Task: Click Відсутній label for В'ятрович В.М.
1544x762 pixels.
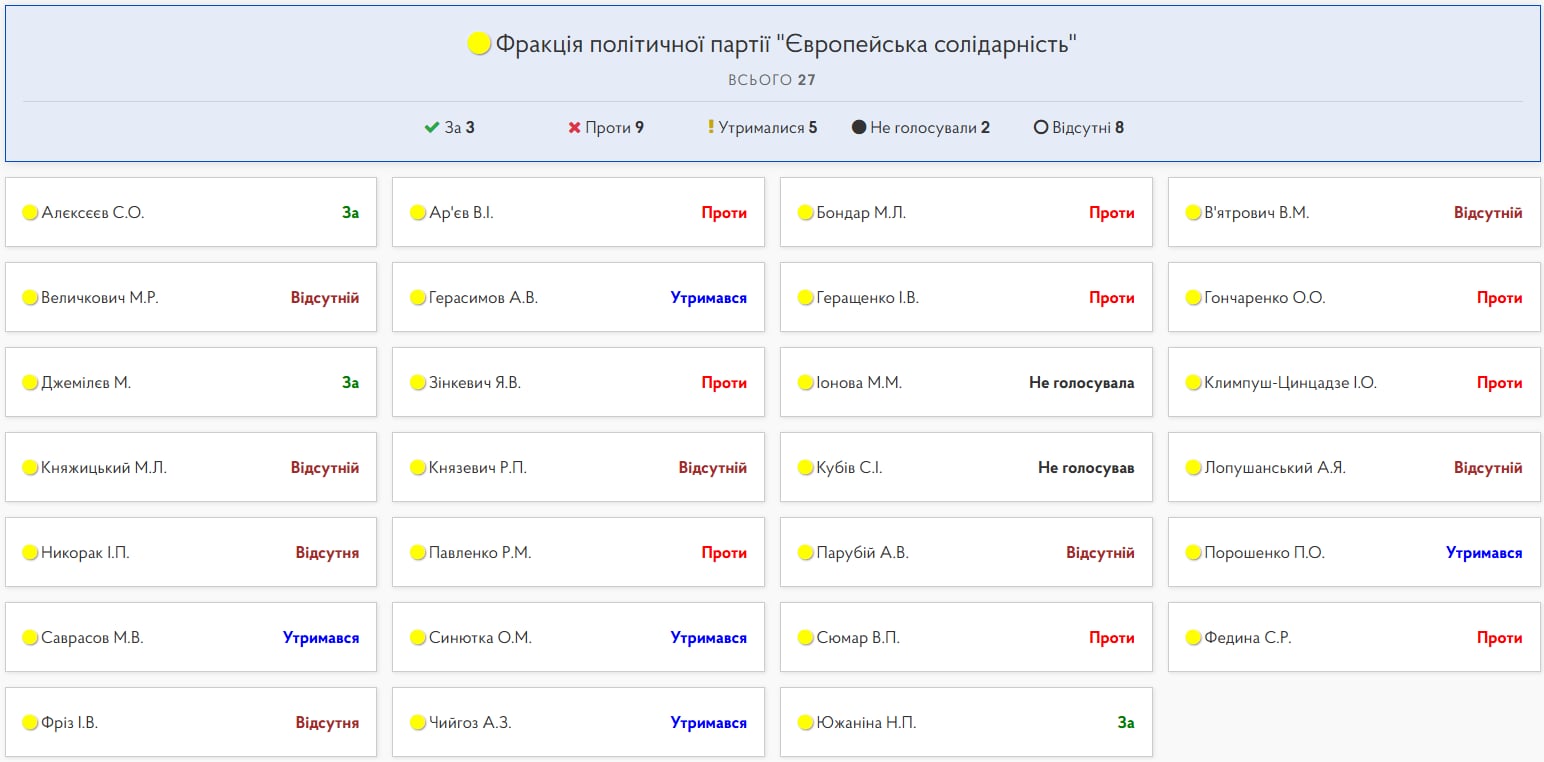Action: click(x=1487, y=213)
